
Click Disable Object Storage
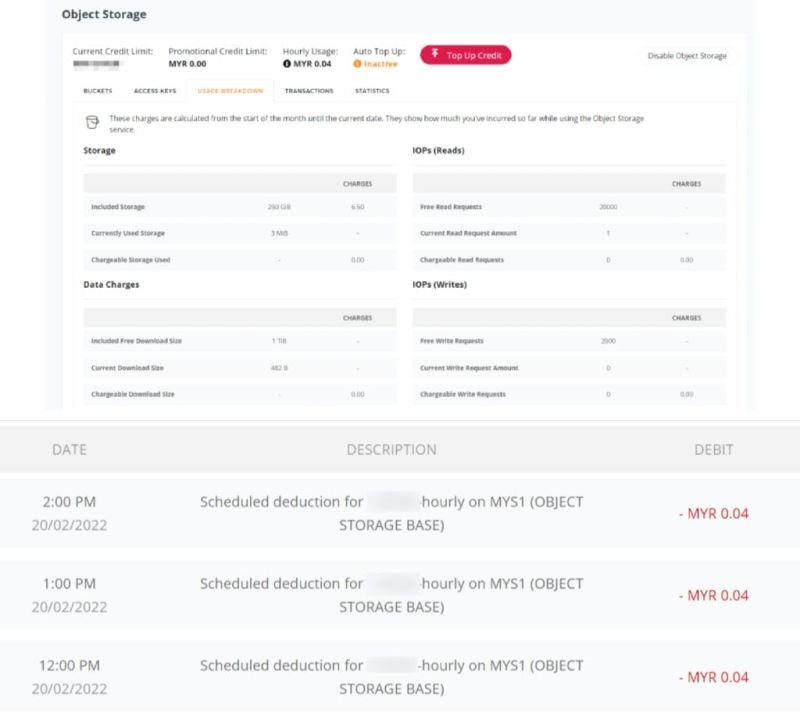click(687, 57)
